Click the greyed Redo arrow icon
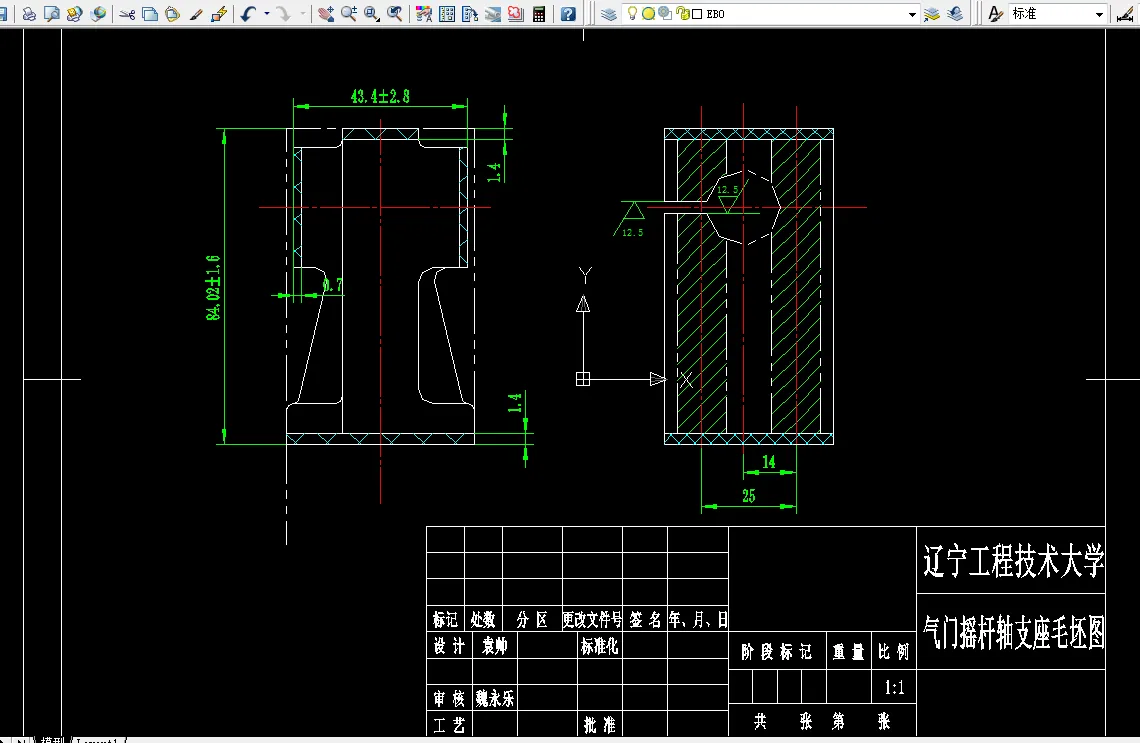 [x=284, y=14]
